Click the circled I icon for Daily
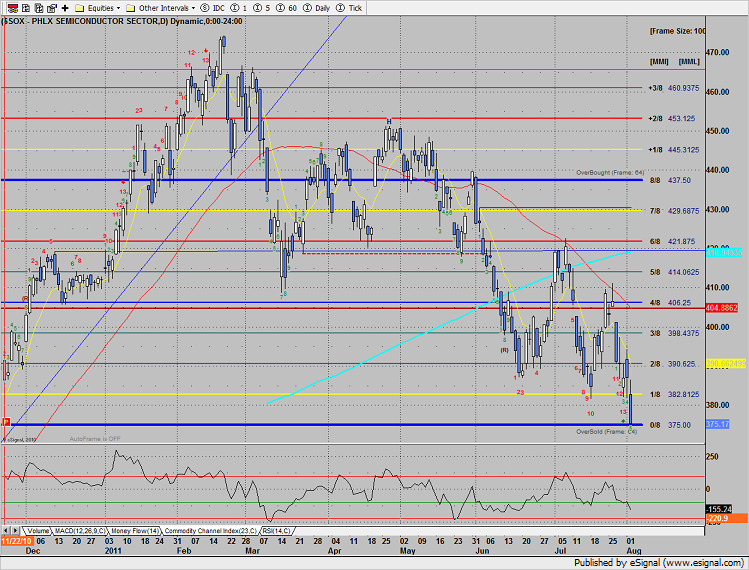Viewport: 749px width, 570px height. pyautogui.click(x=308, y=8)
